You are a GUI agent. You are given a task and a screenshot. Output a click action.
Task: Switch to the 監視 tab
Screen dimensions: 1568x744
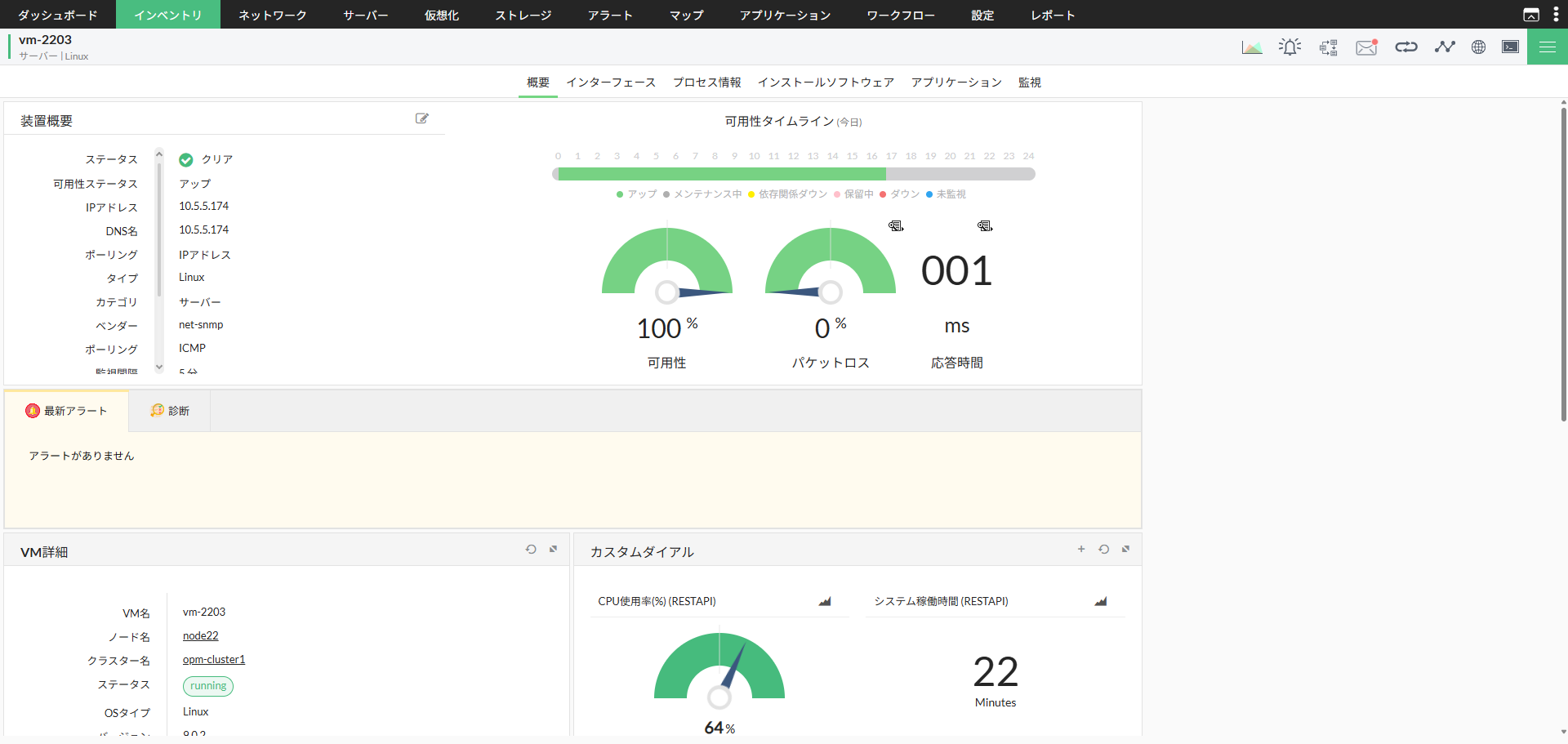1030,82
